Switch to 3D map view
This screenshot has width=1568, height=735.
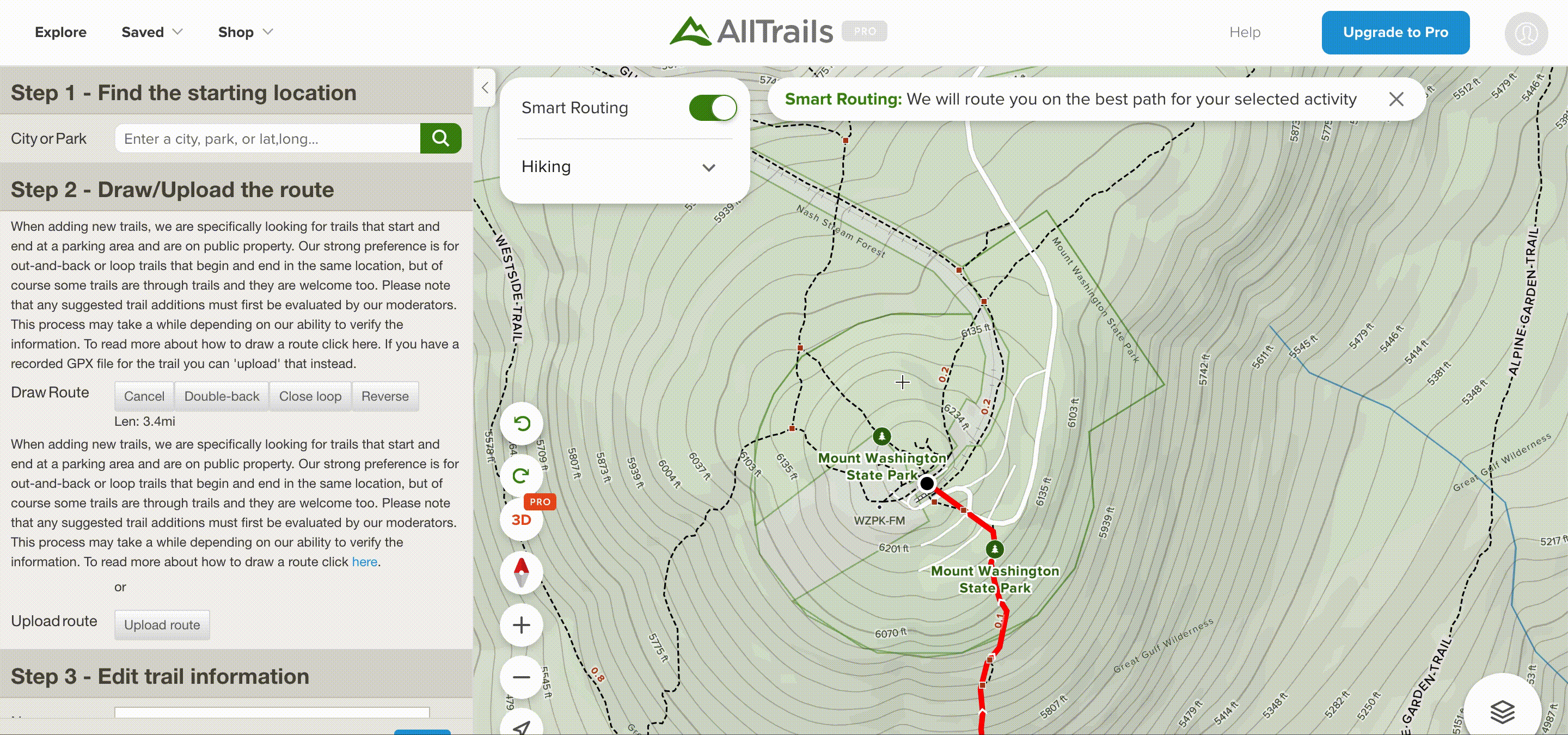coord(522,519)
